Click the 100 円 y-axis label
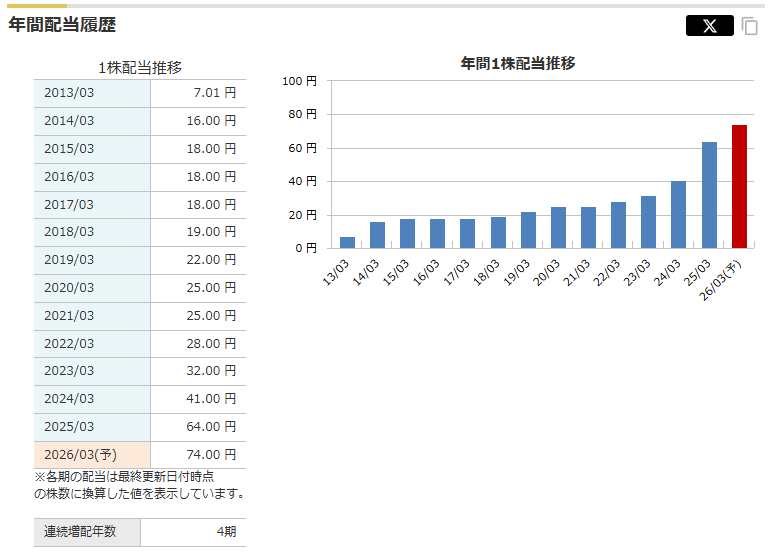The image size is (784, 555). 300,81
